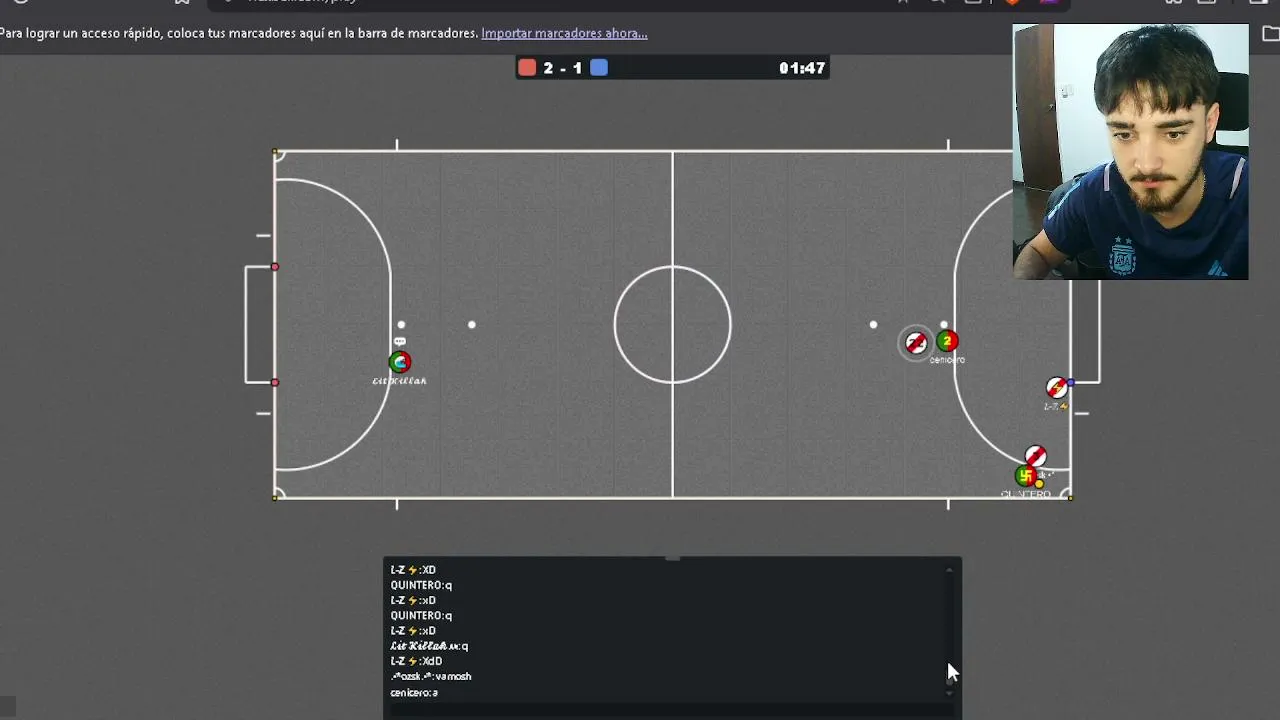The image size is (1280, 720).
Task: Select the haloed red-striped player disc
Action: pyautogui.click(x=916, y=344)
